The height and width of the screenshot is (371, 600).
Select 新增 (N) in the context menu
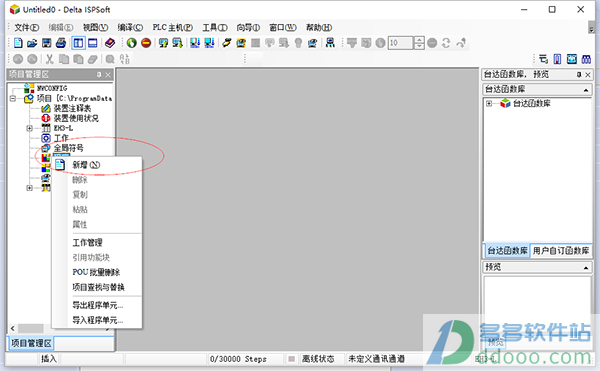(x=86, y=165)
